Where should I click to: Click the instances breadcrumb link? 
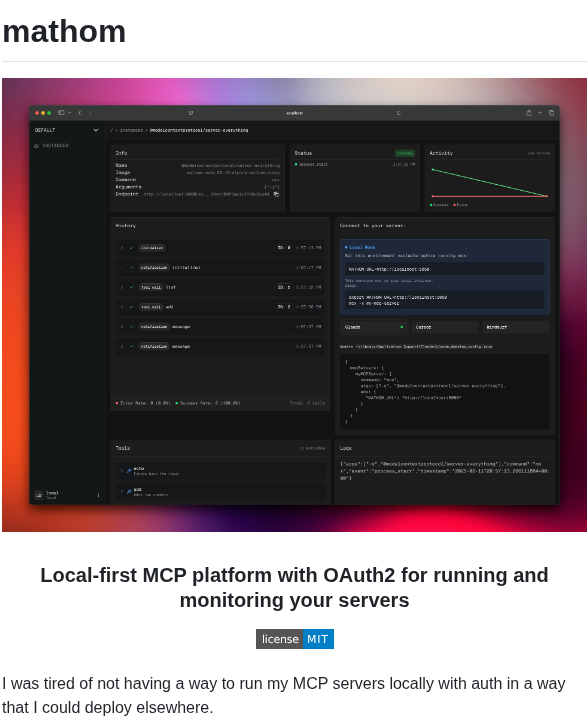(x=131, y=130)
